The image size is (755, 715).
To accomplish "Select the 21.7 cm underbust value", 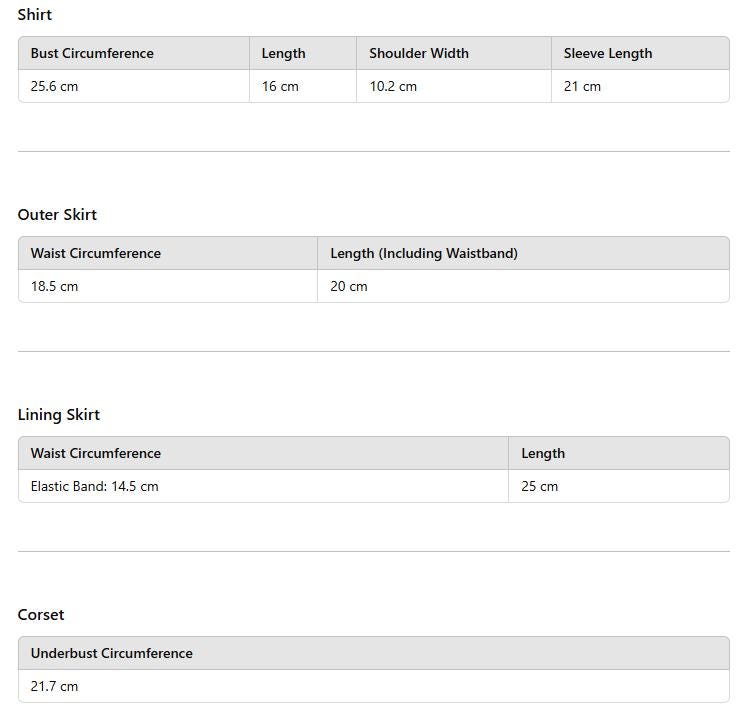I will 54,687.
